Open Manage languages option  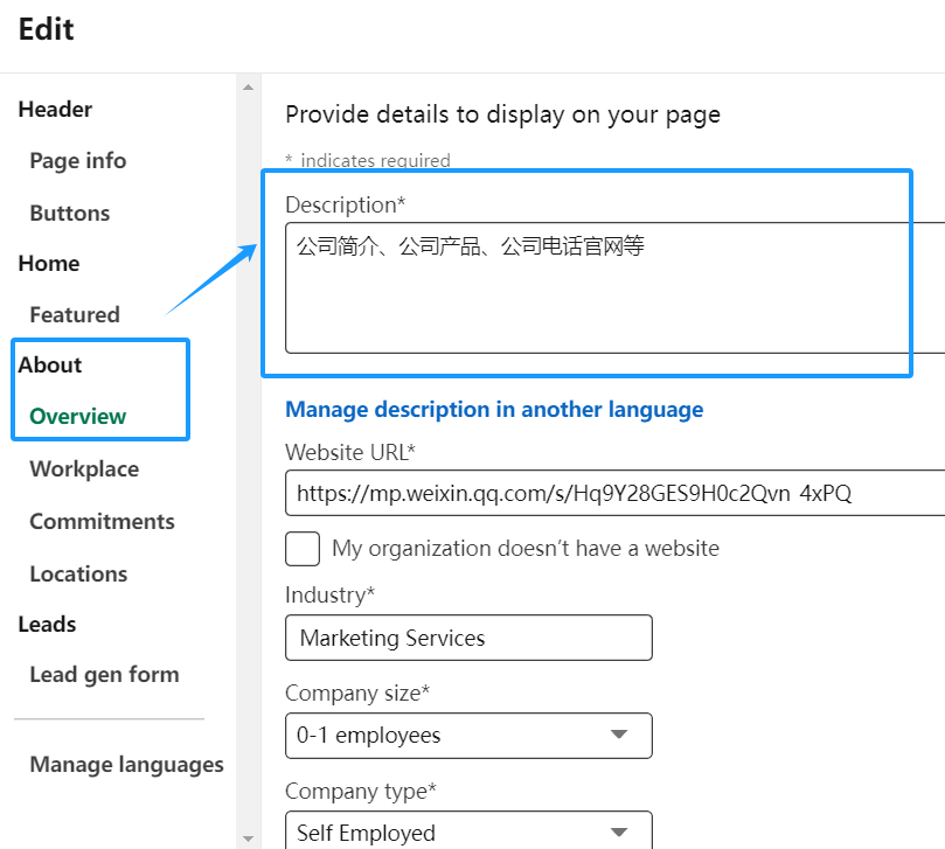point(127,764)
